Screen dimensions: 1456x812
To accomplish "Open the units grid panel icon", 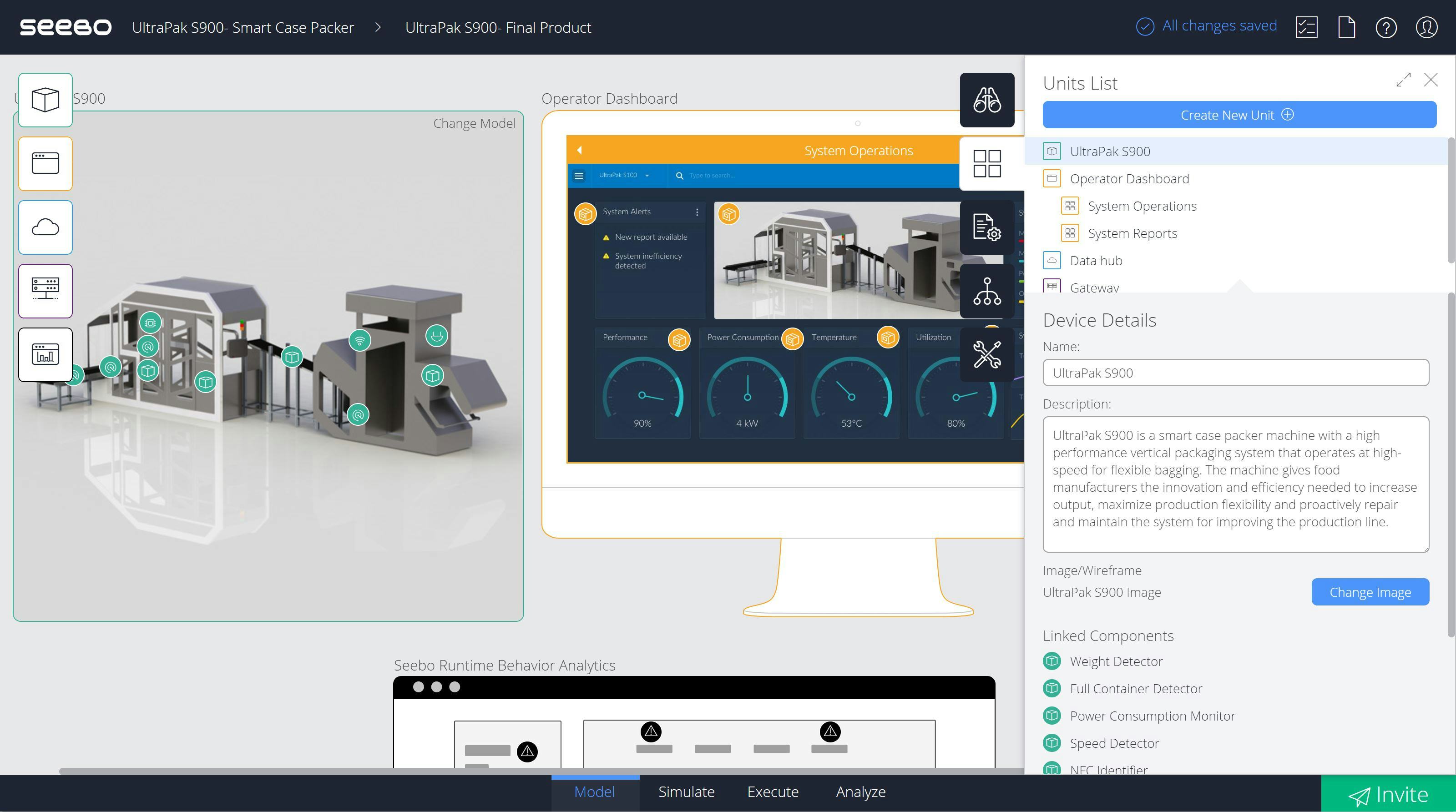I will pos(987,164).
